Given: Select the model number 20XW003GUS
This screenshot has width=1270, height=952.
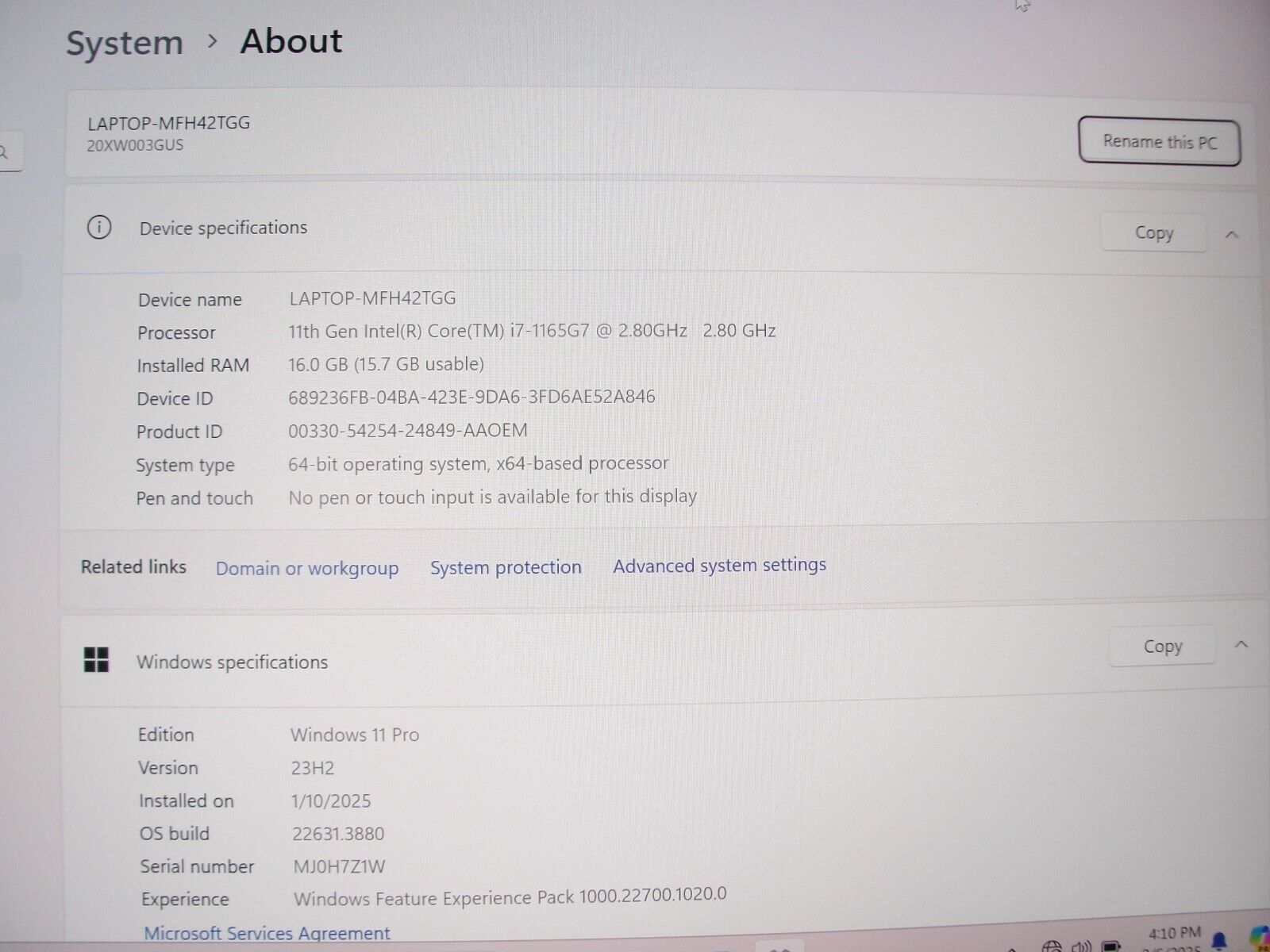Looking at the screenshot, I should (135, 145).
